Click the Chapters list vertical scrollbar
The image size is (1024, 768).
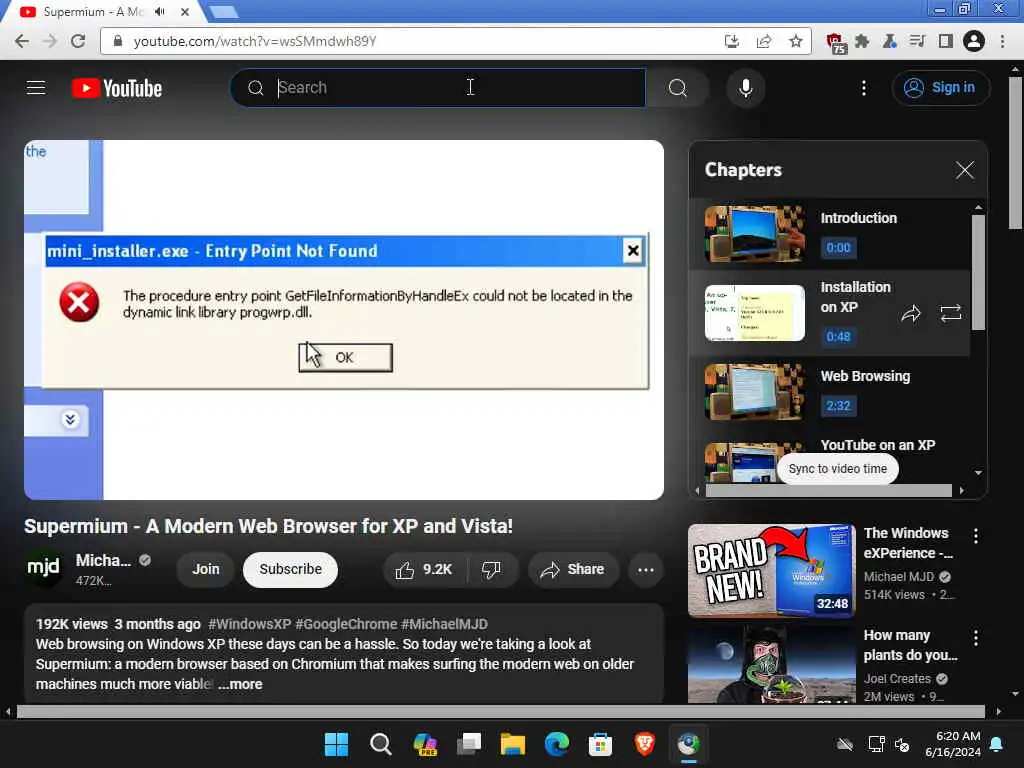point(978,272)
